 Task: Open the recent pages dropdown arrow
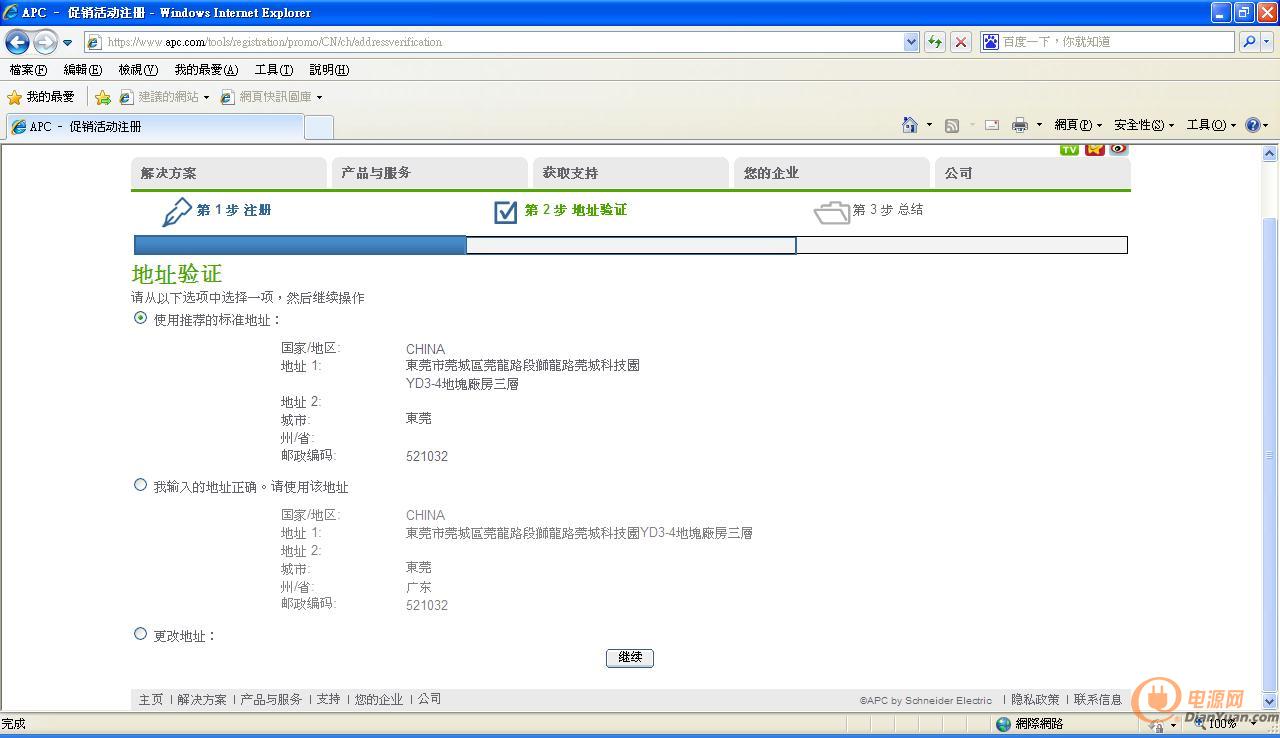67,42
